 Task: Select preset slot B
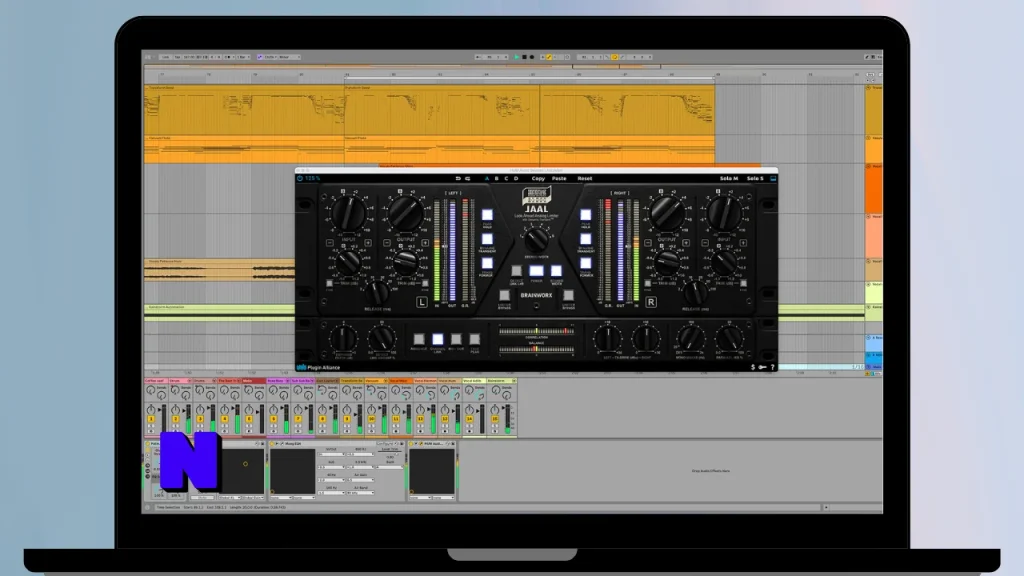tap(496, 178)
